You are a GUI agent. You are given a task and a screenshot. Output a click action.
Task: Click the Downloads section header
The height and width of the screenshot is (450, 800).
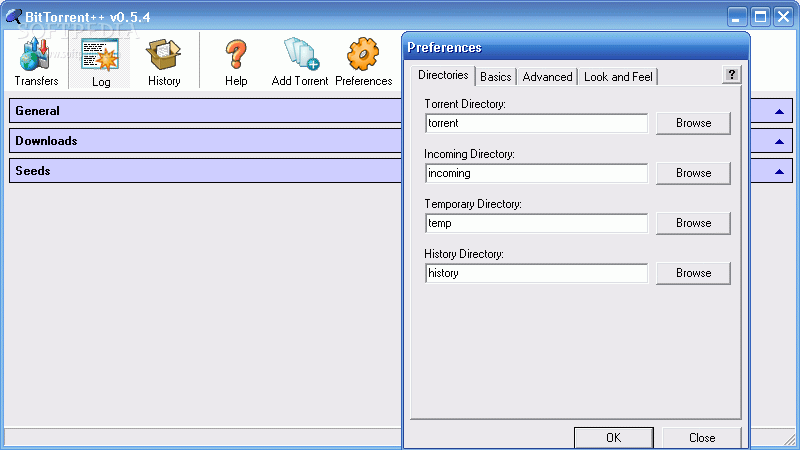coord(206,141)
